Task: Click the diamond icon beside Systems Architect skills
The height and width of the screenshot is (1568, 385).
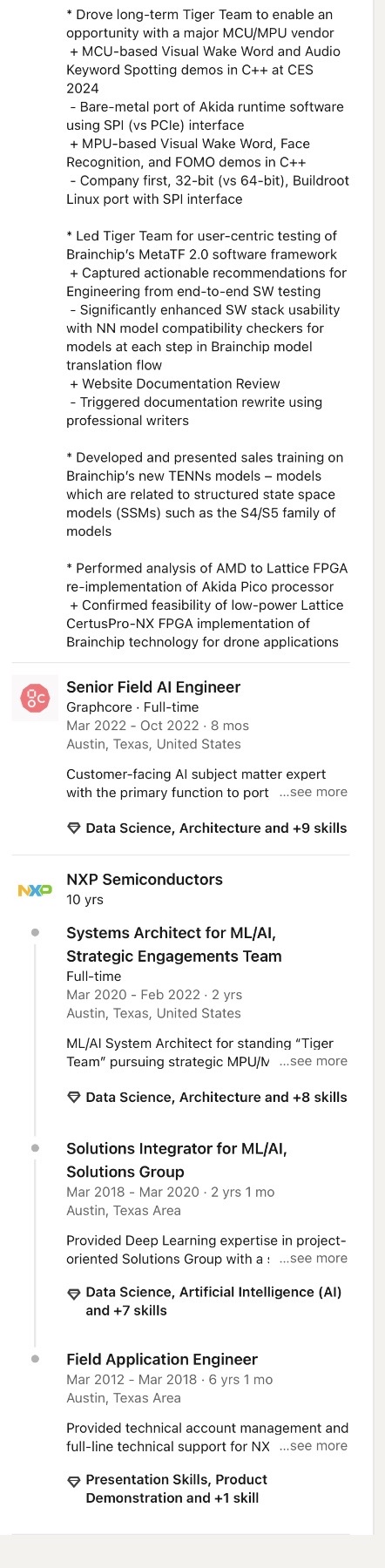Action: pyautogui.click(x=74, y=1098)
